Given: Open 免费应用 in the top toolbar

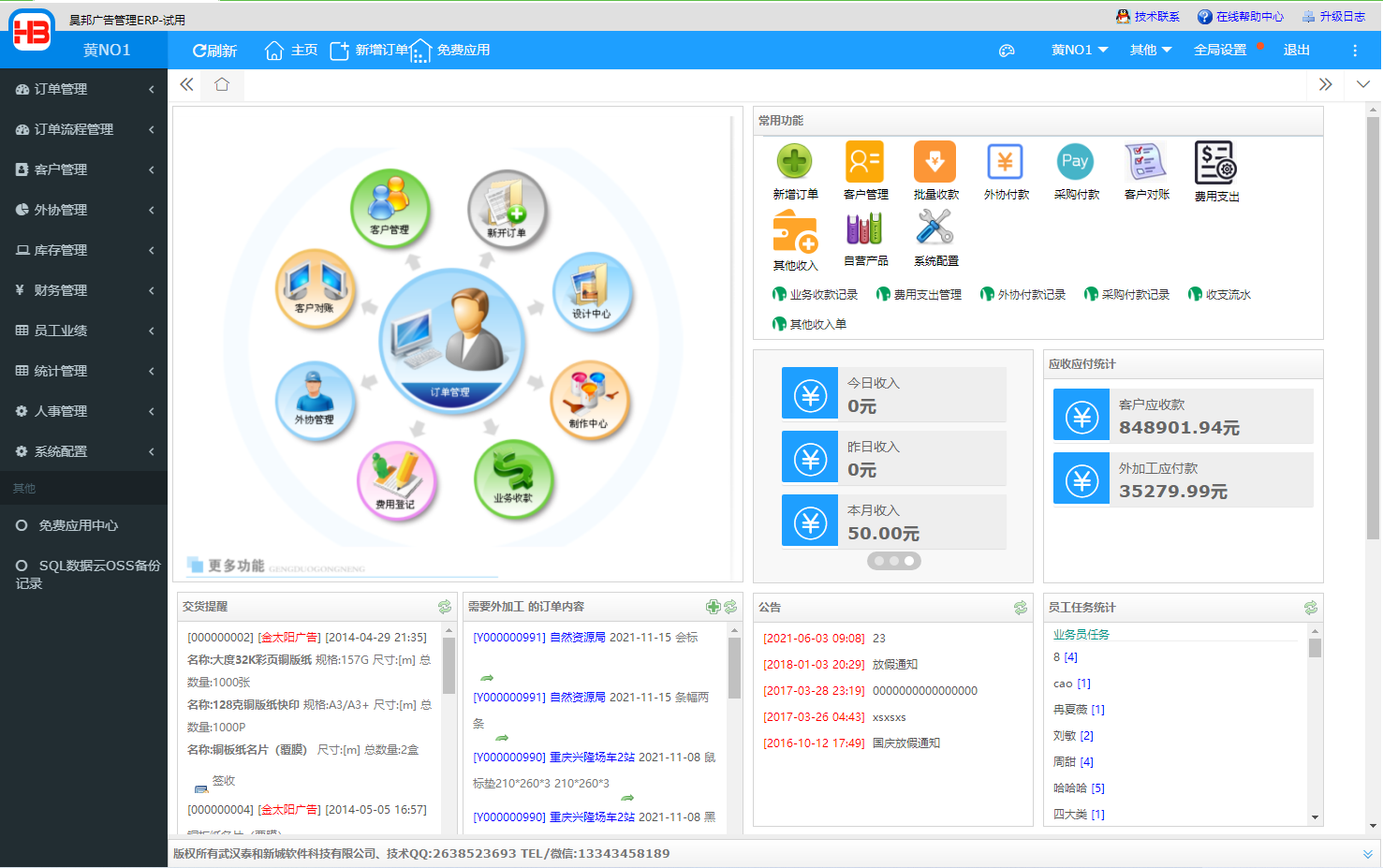Looking at the screenshot, I should click(x=450, y=51).
